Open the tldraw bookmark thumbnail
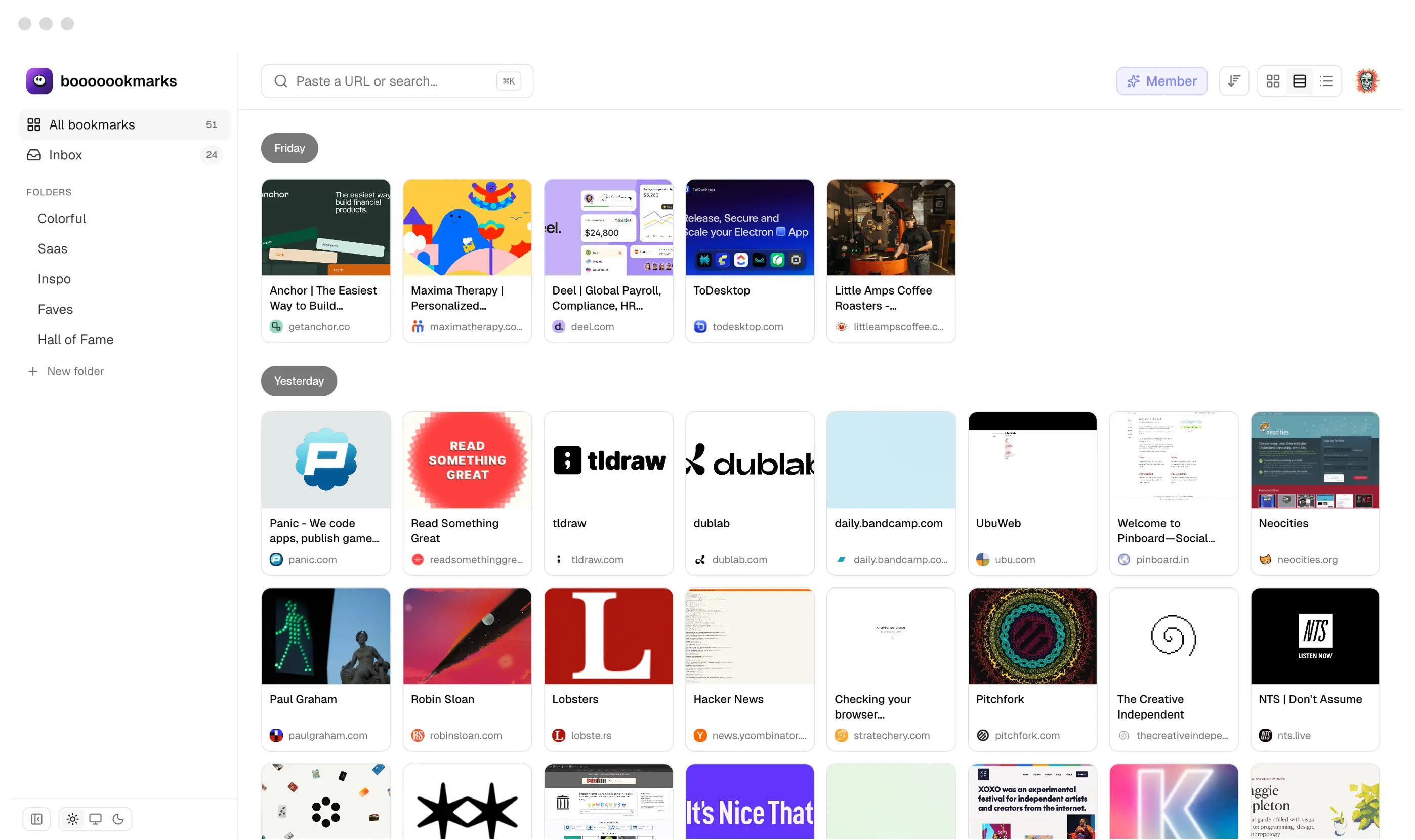This screenshot has height=840, width=1415. click(608, 460)
